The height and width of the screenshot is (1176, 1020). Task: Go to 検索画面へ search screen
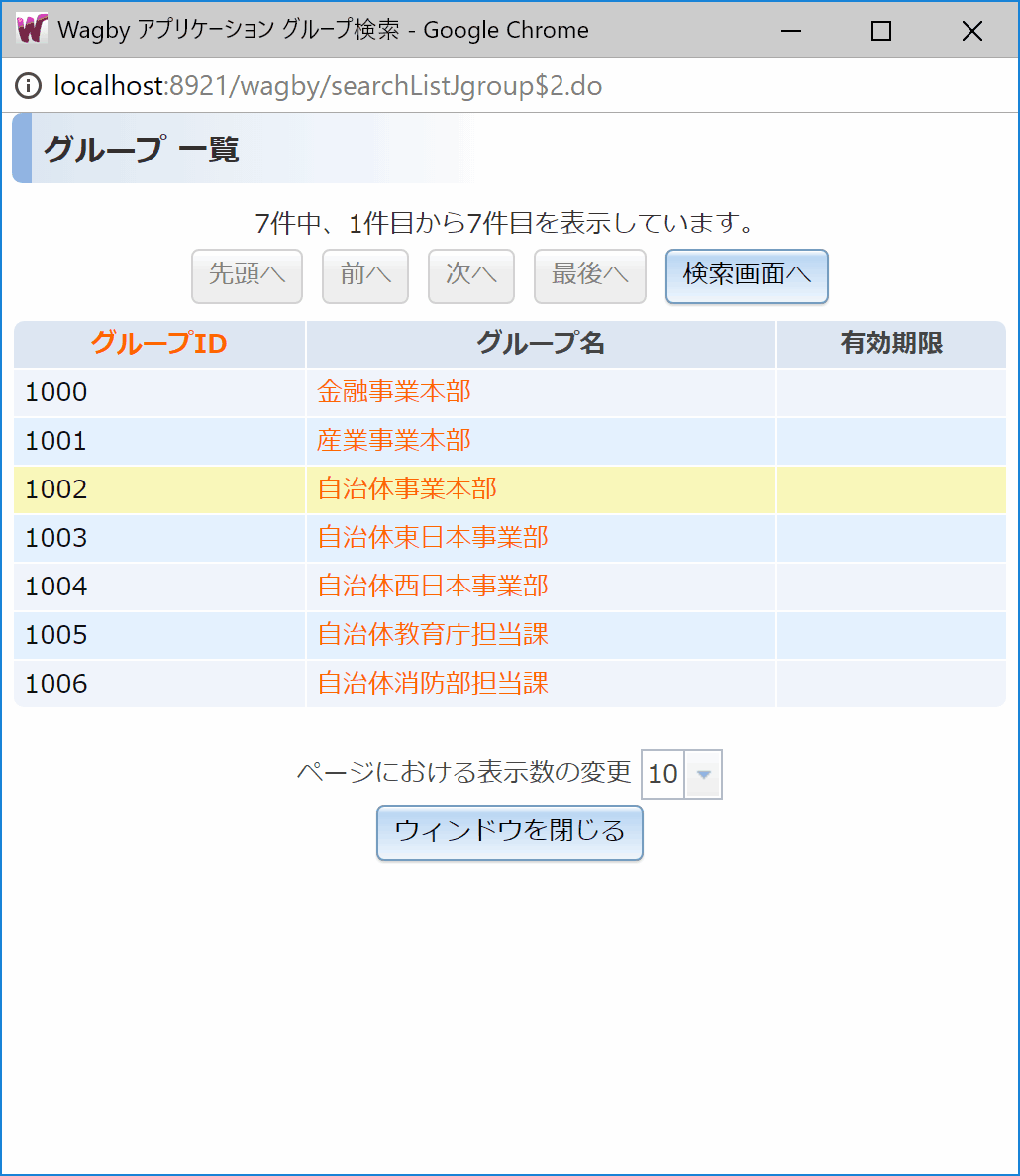coord(747,276)
